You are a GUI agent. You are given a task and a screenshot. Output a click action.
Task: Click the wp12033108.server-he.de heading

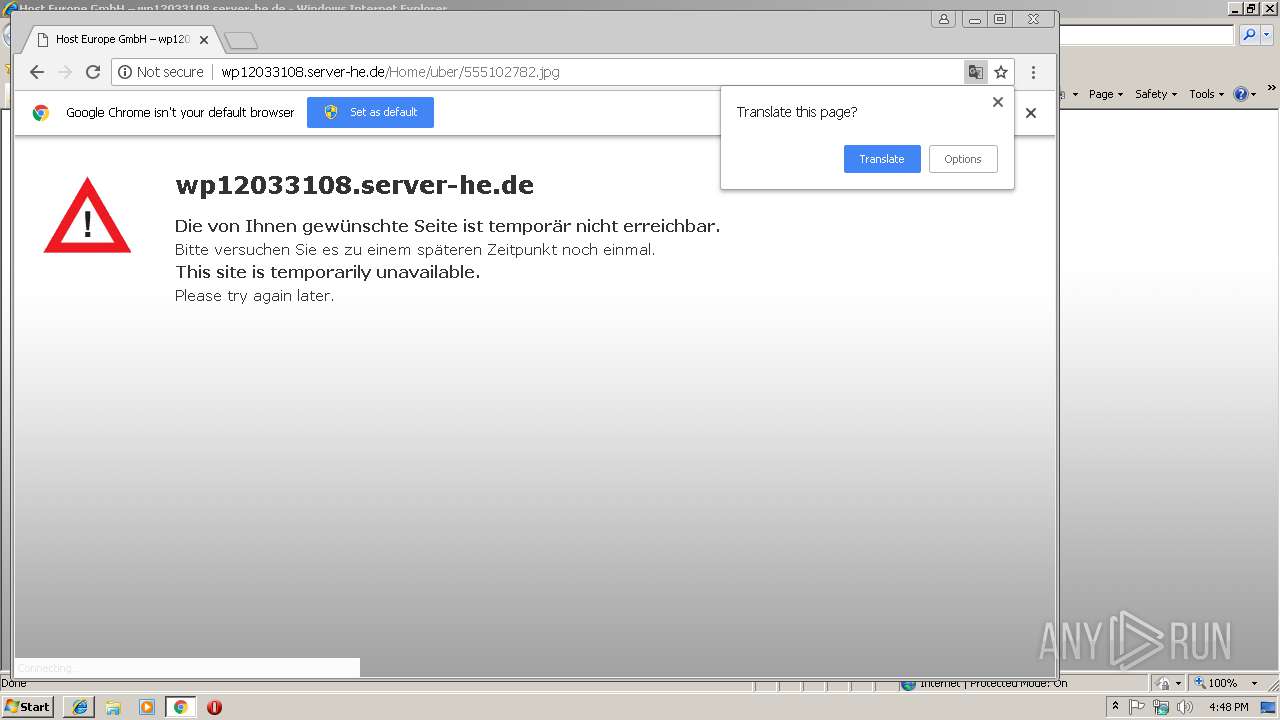(x=354, y=185)
